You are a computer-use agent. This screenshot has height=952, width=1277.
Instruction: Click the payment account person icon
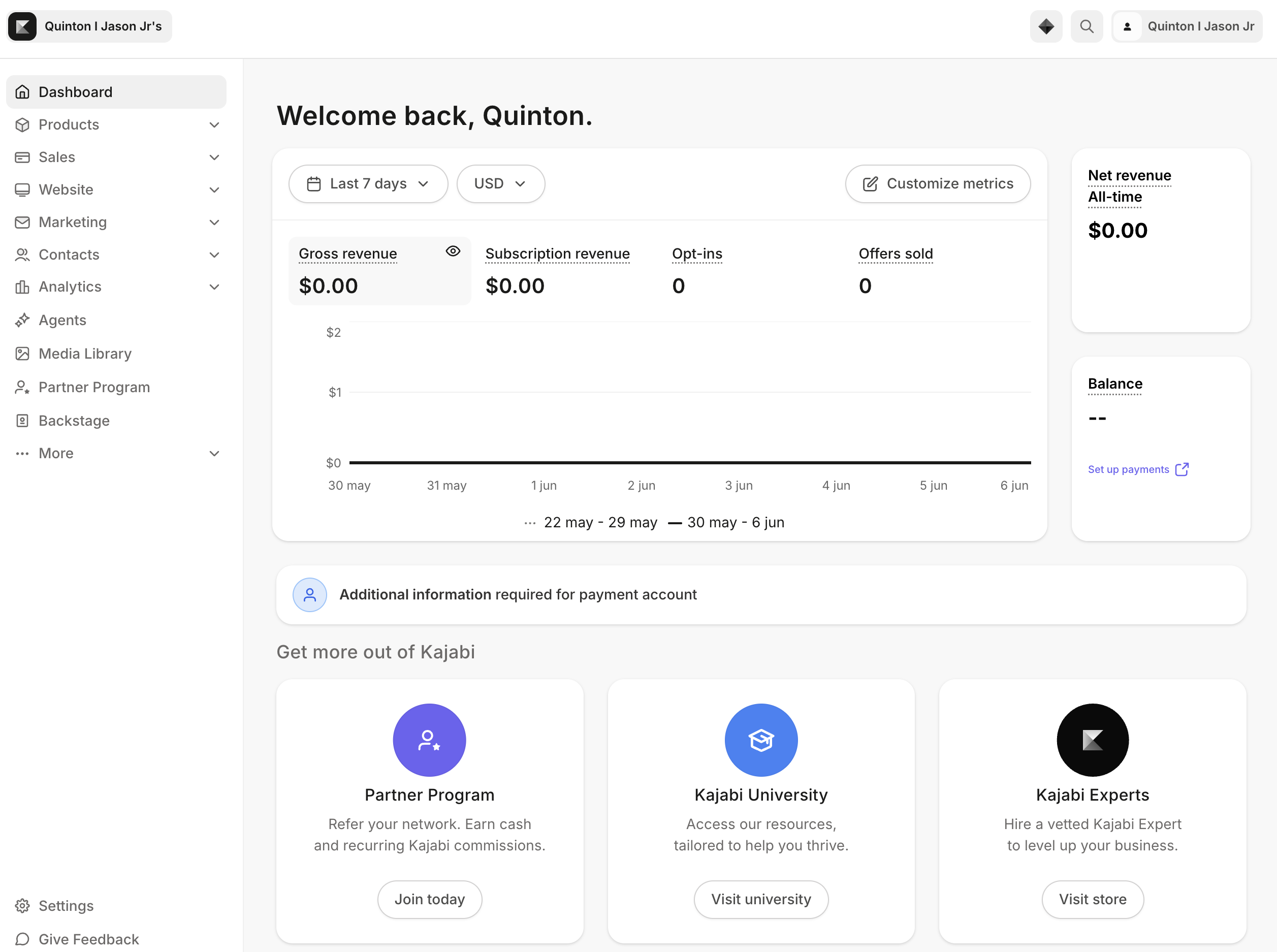click(x=310, y=595)
